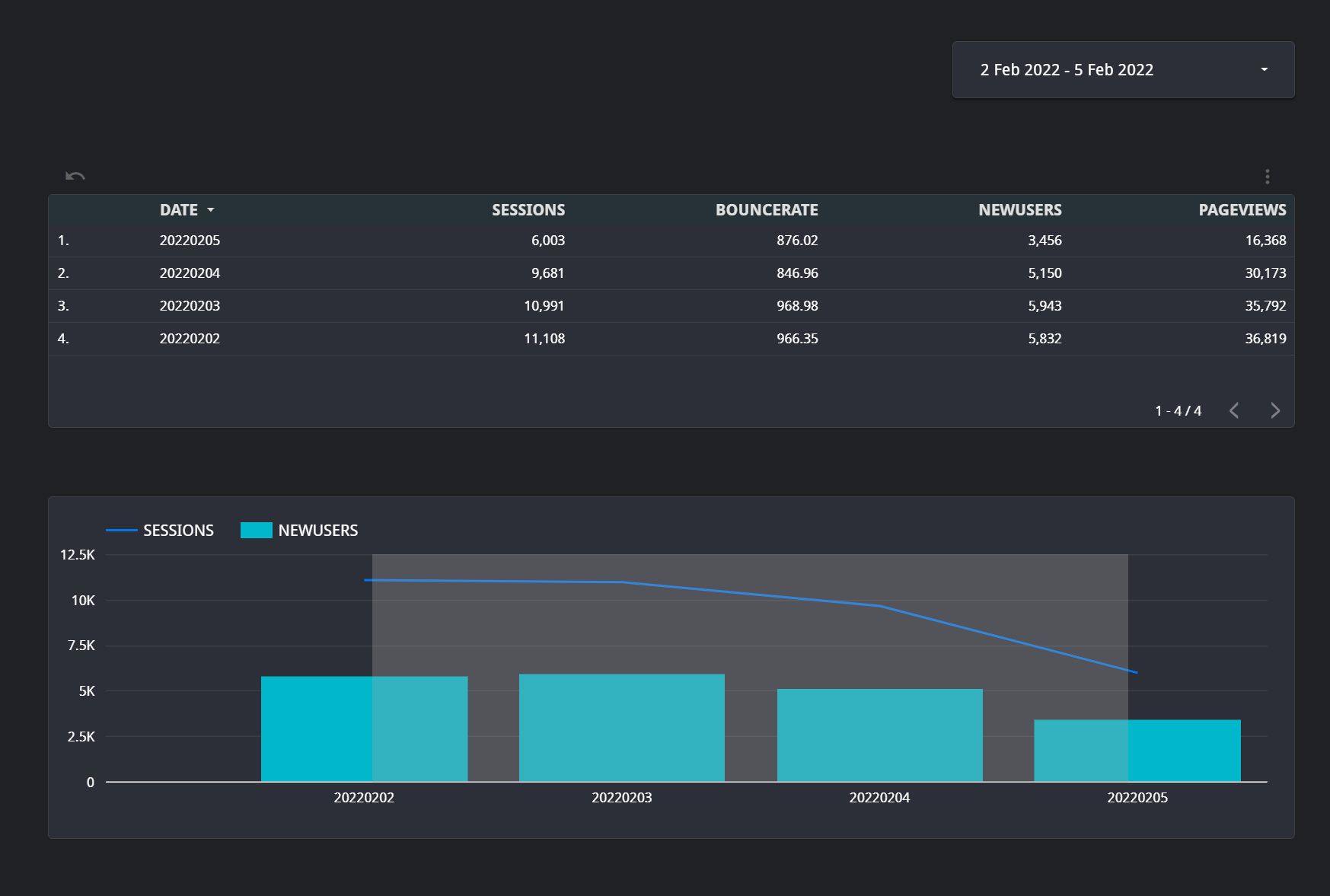Open the three-dot more options menu
The width and height of the screenshot is (1330, 896).
pos(1267,177)
